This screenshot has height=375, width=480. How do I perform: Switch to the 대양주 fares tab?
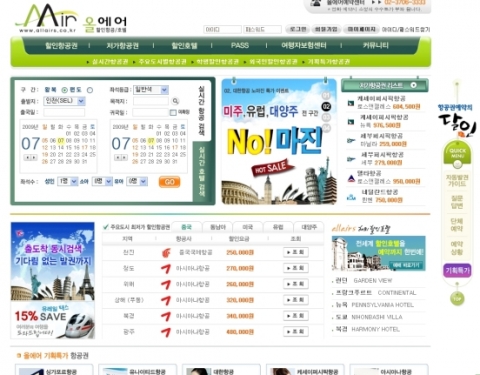tap(309, 227)
